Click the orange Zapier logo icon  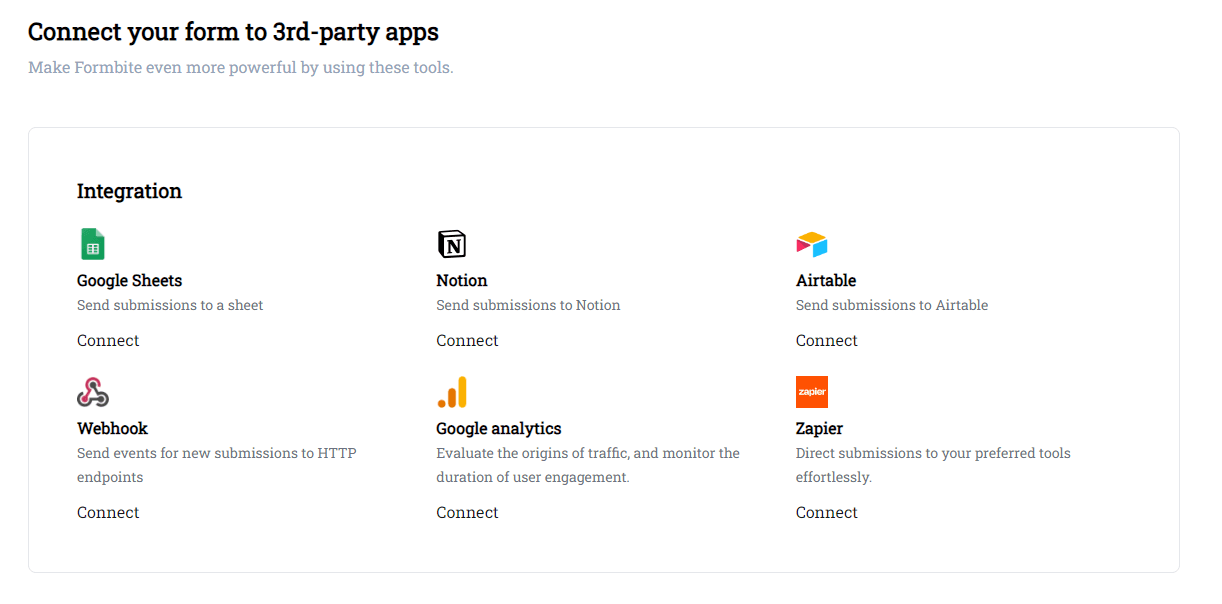coord(812,392)
